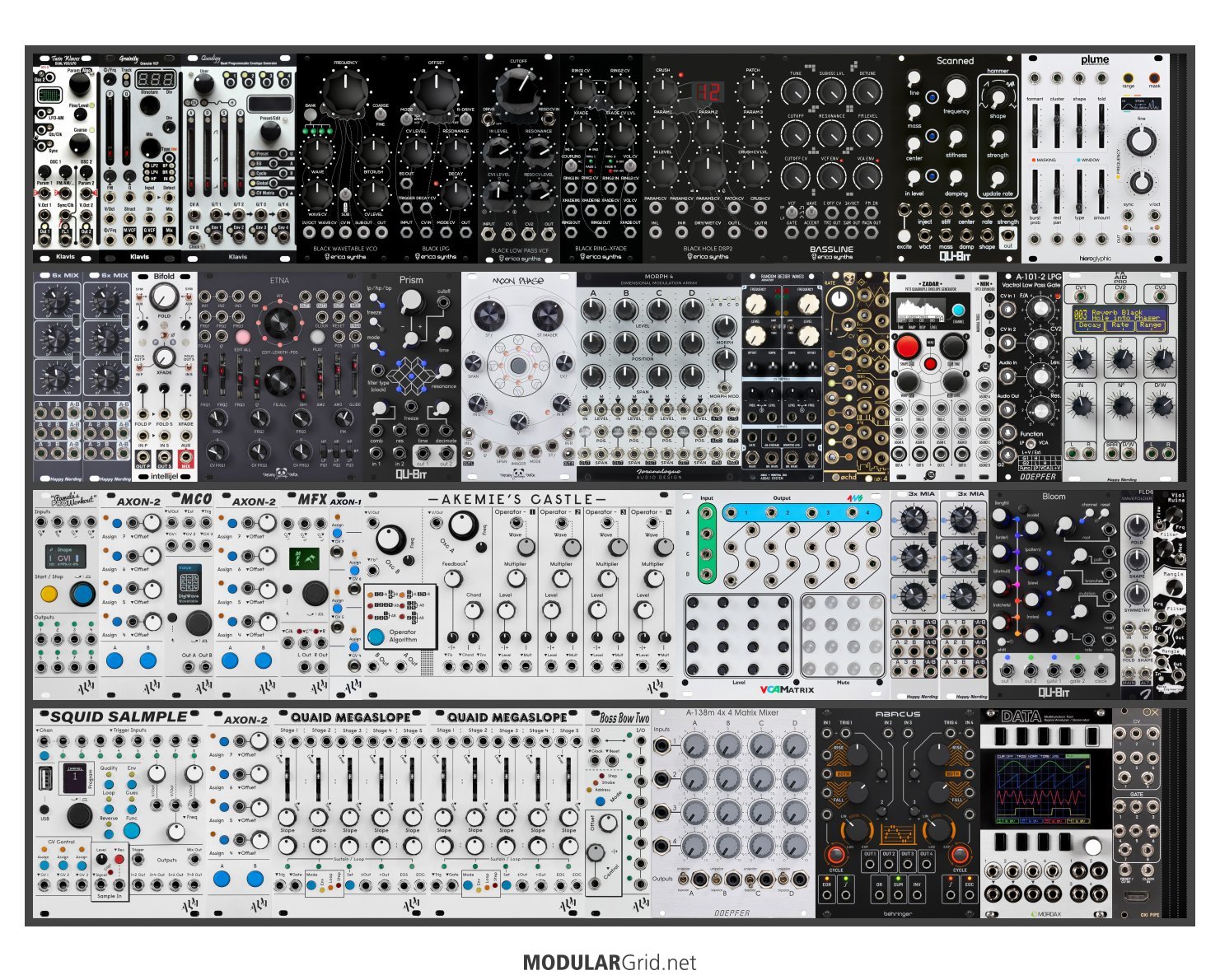The image size is (1220, 980).
Task: Click the RATE knob on the øchd module
Action: pos(839,300)
